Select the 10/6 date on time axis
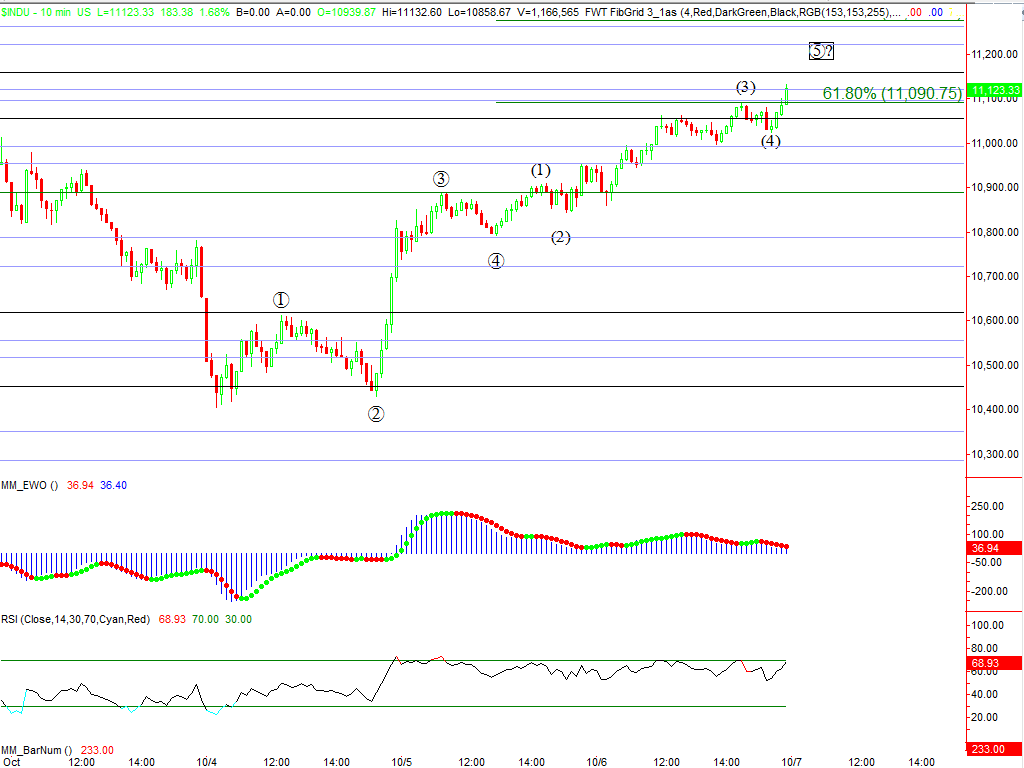 597,762
